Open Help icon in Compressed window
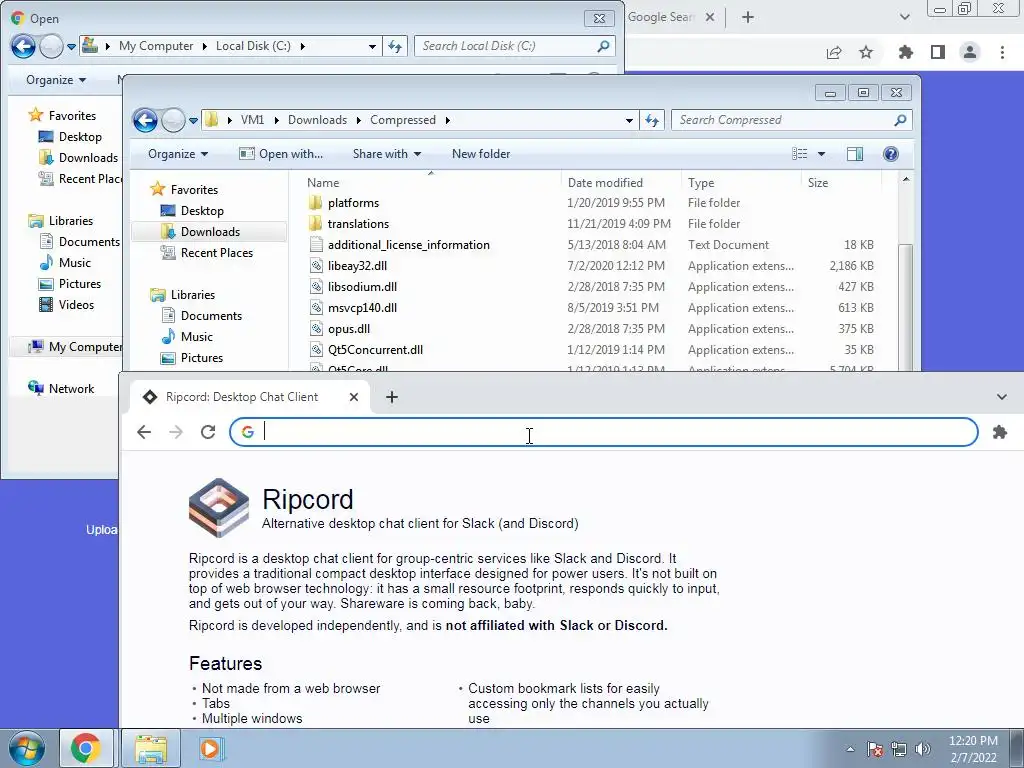 tap(890, 154)
